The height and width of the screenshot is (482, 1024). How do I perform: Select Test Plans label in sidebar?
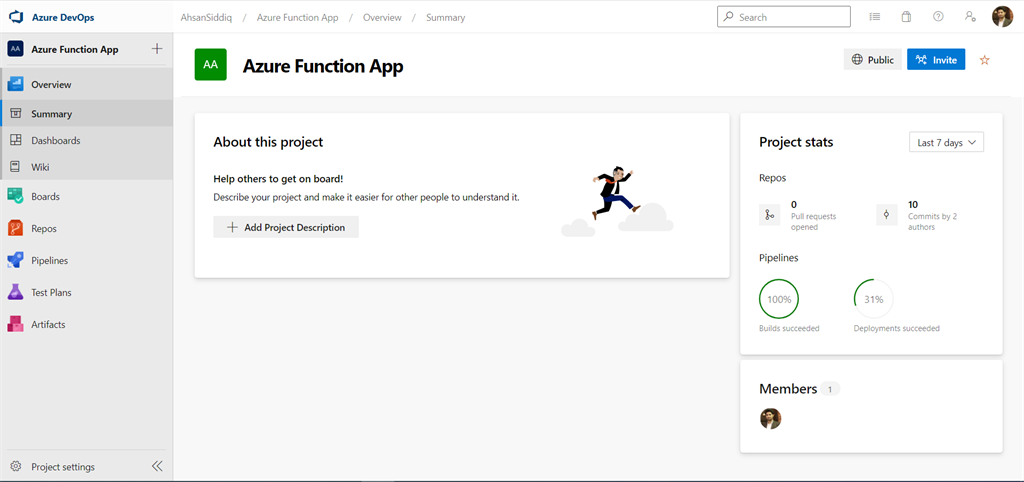coord(52,293)
